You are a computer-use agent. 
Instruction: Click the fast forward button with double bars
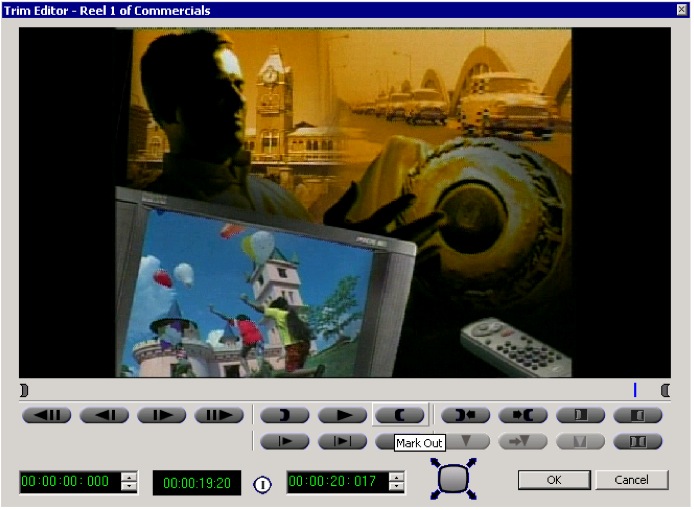click(x=219, y=415)
